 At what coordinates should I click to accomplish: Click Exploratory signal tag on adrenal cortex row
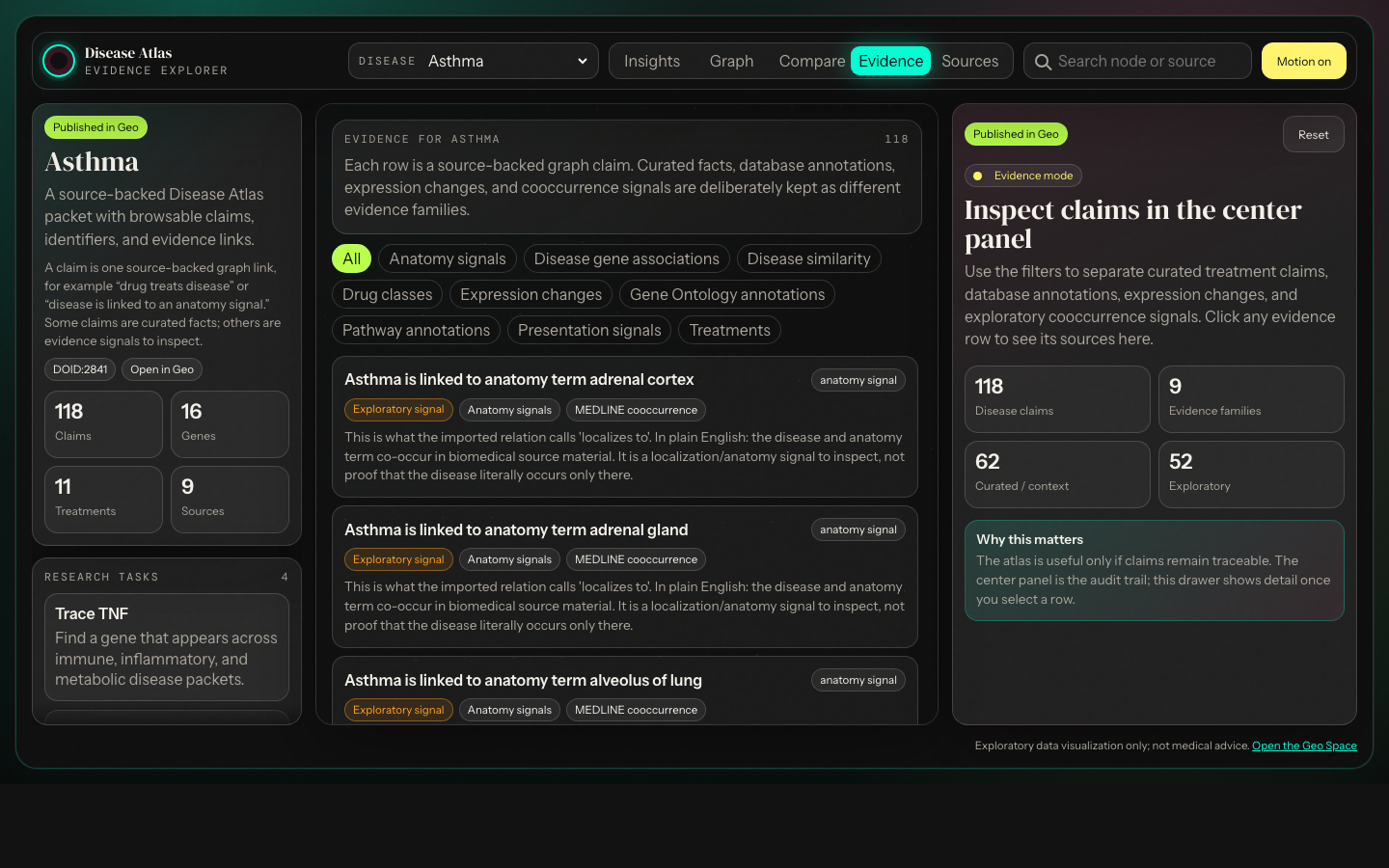(398, 410)
